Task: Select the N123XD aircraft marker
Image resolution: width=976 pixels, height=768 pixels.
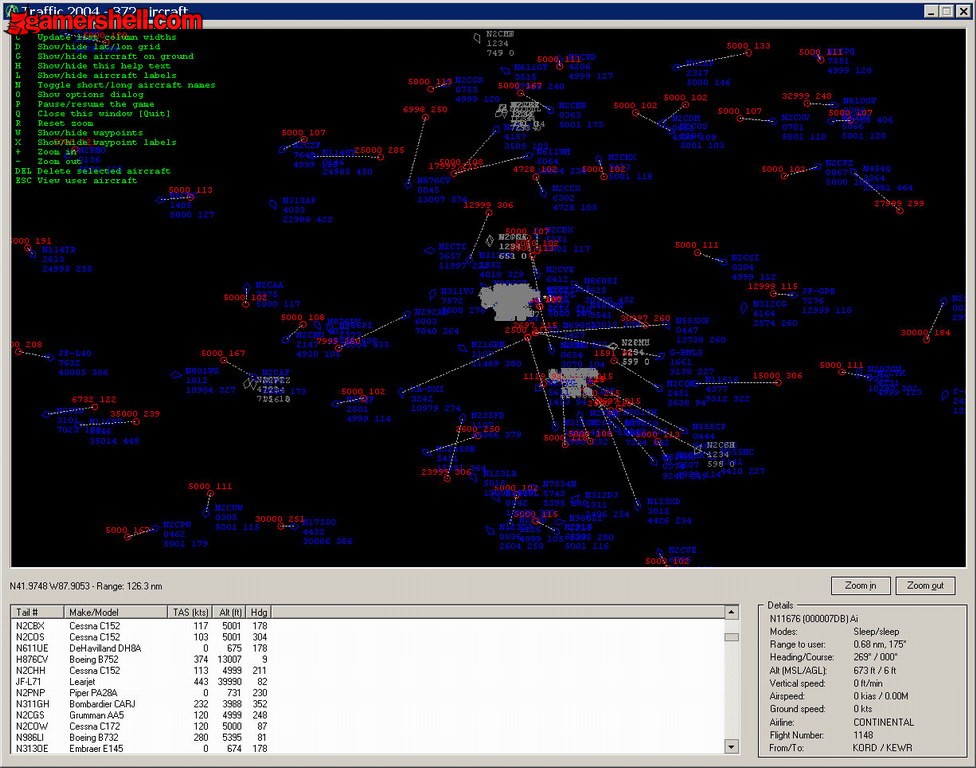Action: click(638, 505)
